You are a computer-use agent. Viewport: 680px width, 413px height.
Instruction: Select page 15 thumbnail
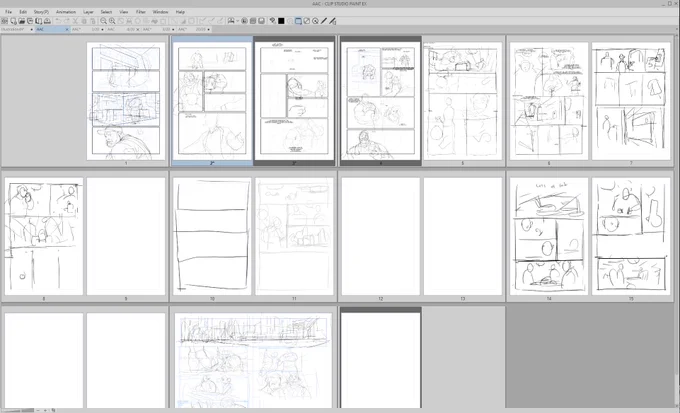point(631,236)
